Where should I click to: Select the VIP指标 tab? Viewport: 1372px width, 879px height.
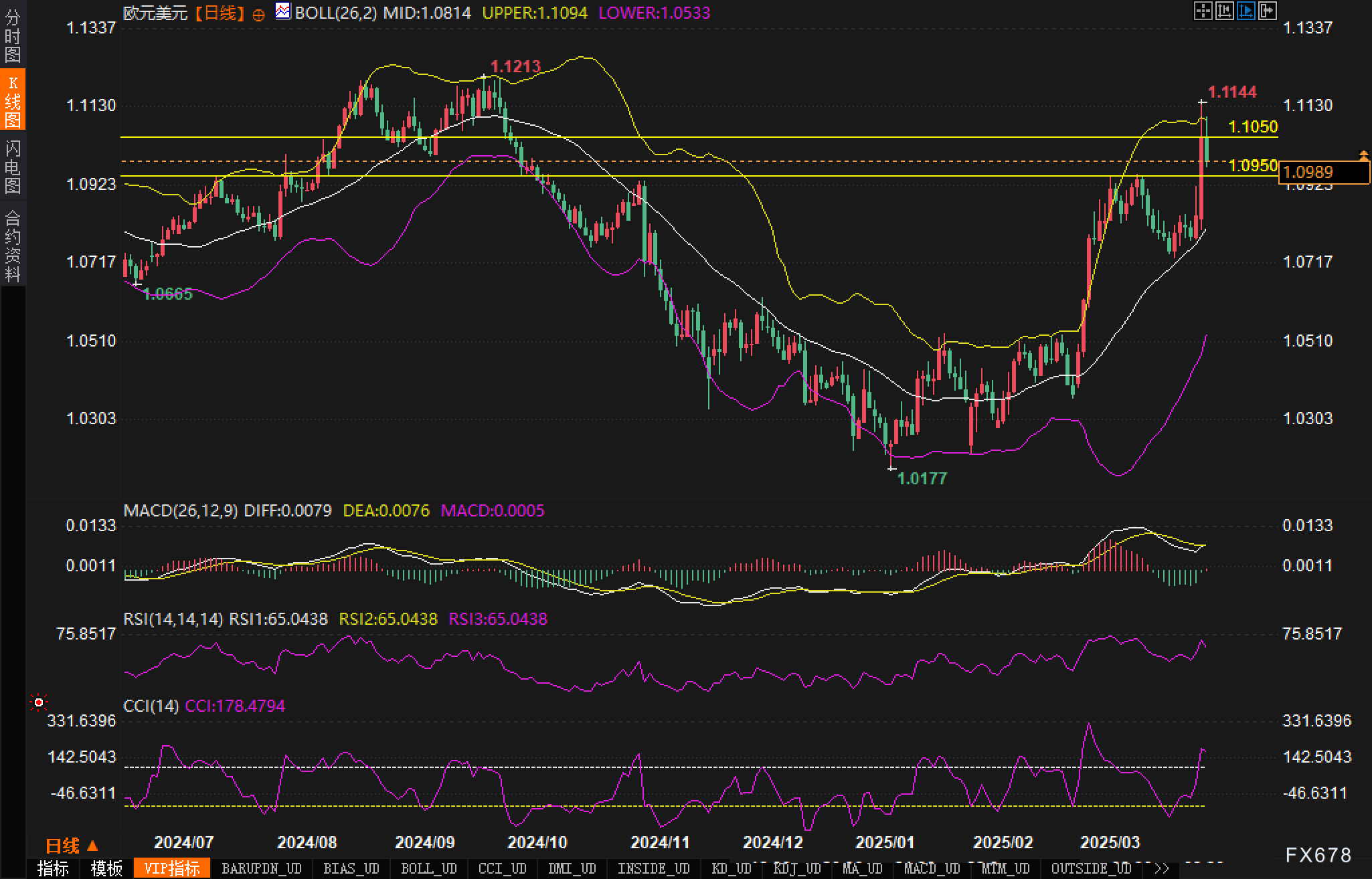tap(172, 869)
